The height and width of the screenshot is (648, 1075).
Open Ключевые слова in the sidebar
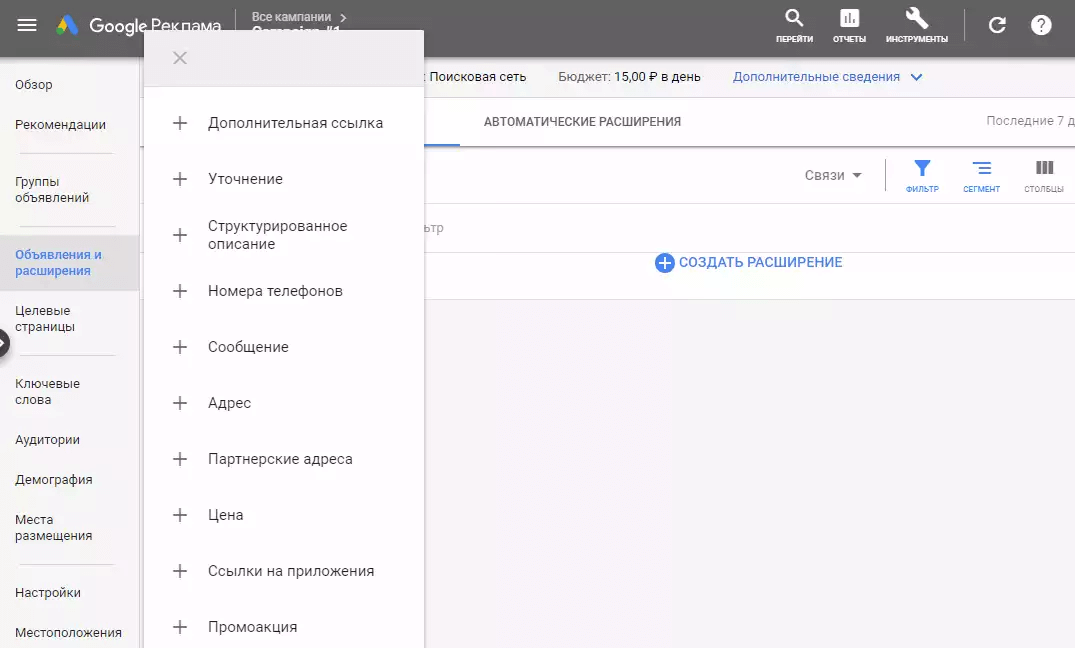pyautogui.click(x=47, y=391)
